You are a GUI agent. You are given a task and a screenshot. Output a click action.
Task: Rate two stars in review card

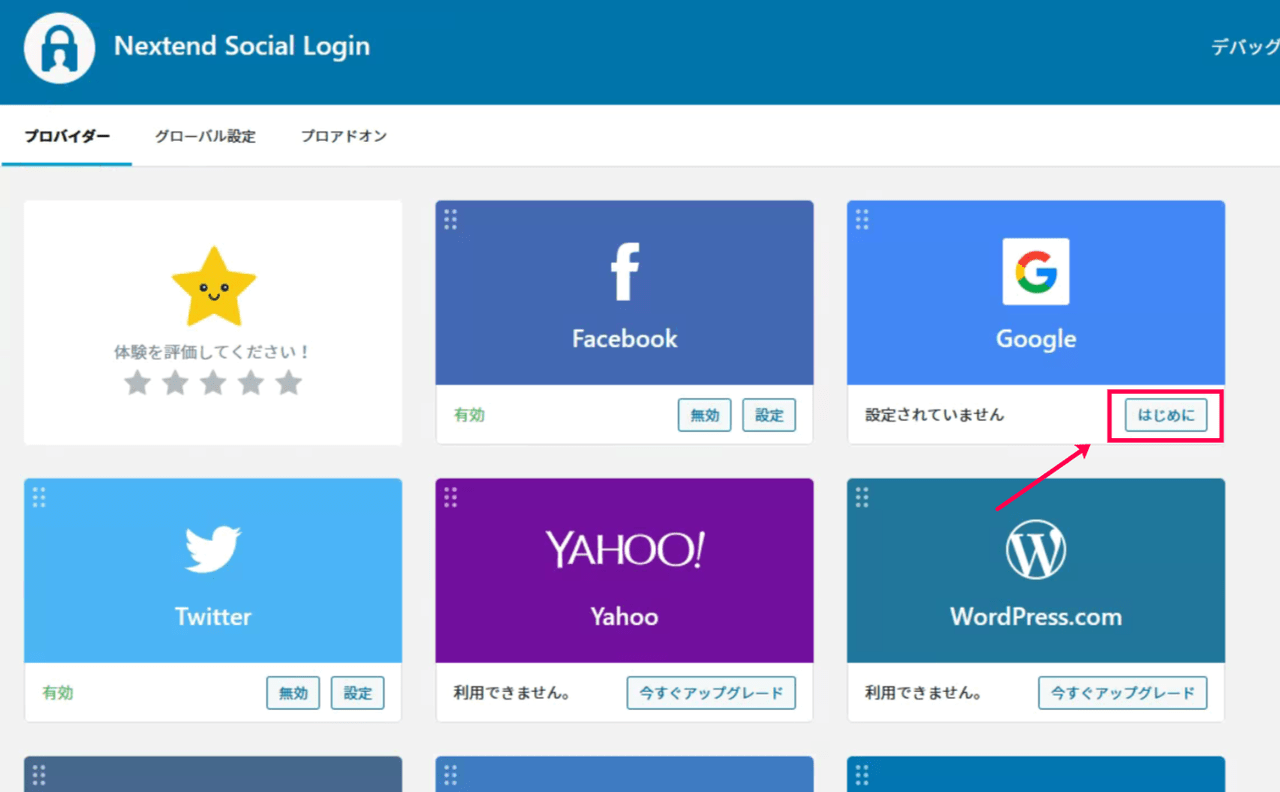click(x=175, y=383)
